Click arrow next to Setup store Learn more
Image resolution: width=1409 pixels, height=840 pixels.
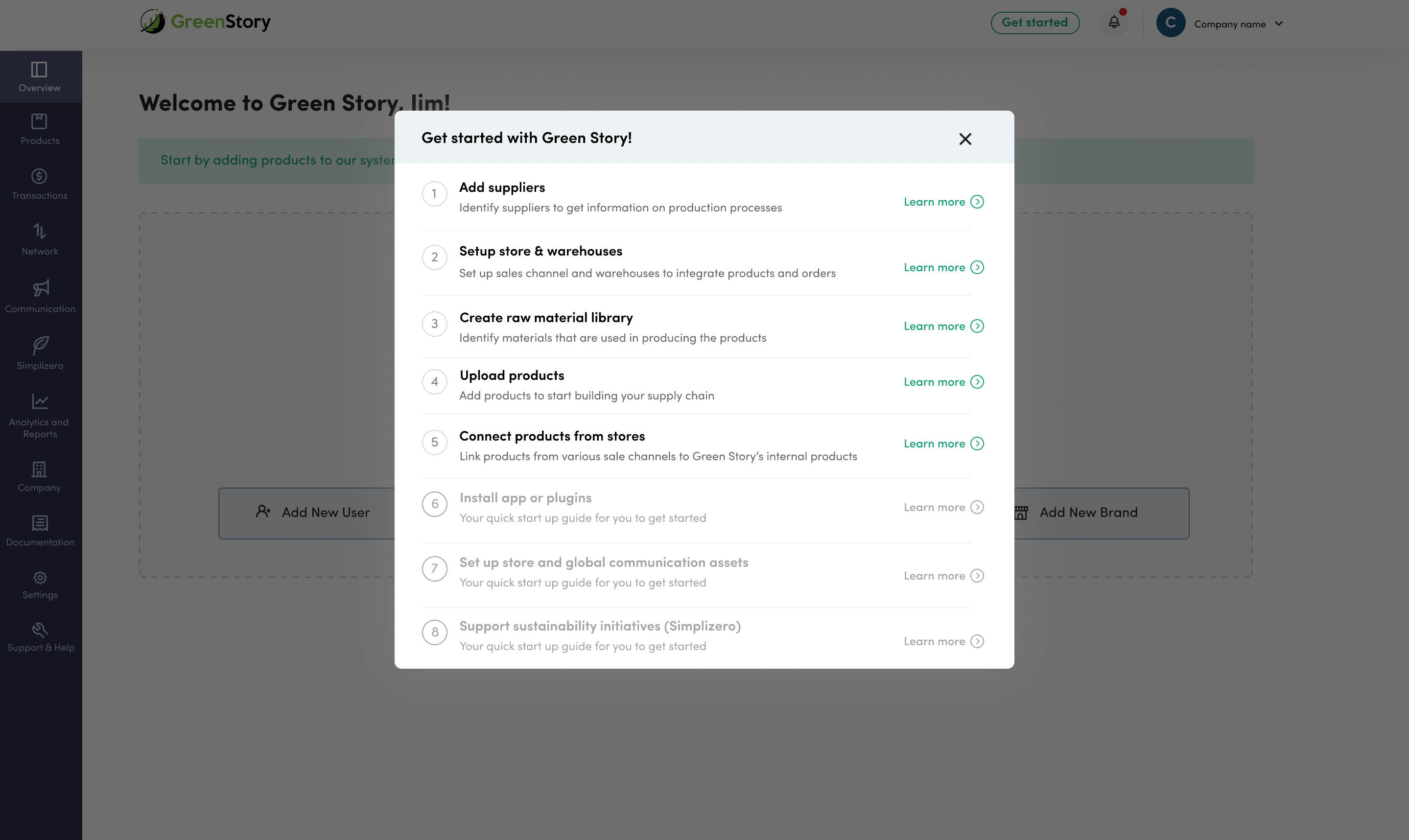coord(977,267)
